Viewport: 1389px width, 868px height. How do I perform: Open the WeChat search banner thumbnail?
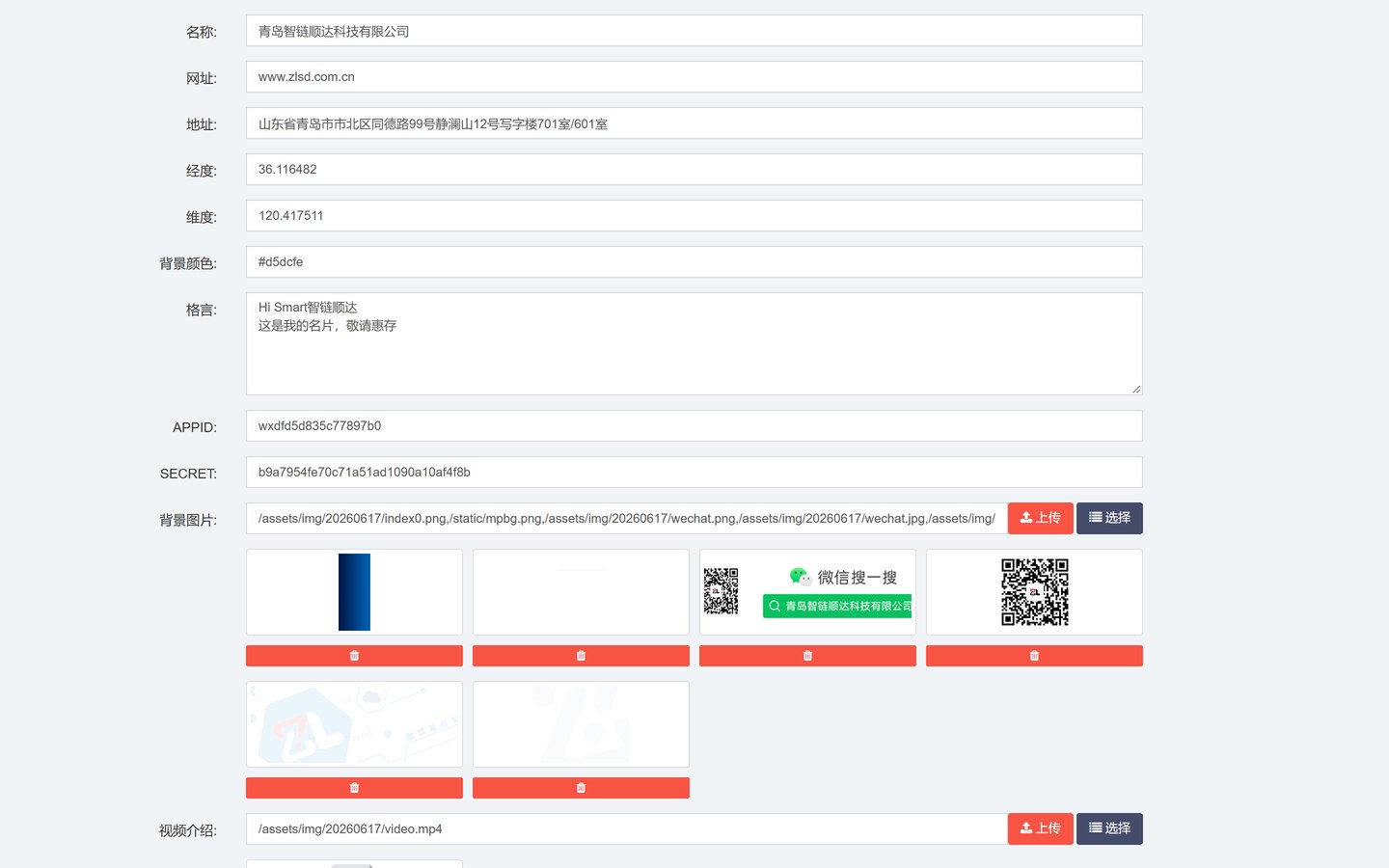(807, 592)
